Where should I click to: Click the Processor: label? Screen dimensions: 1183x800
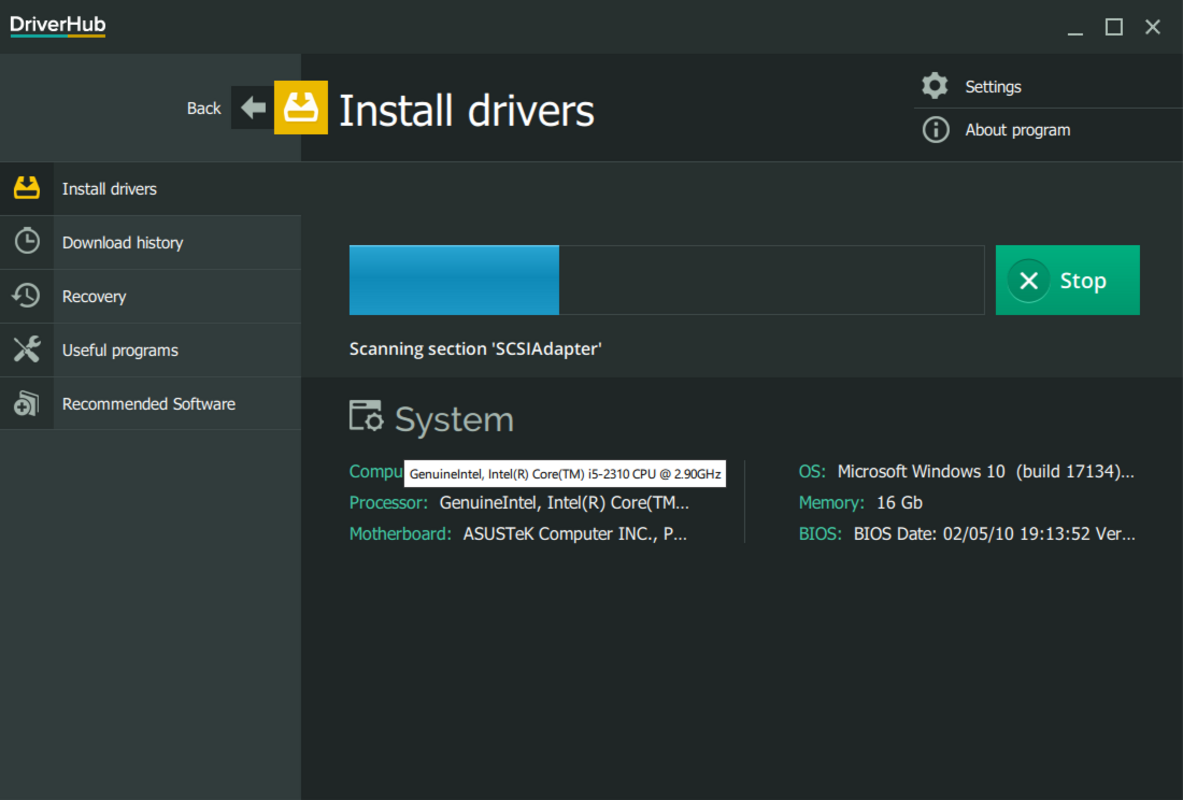pyautogui.click(x=388, y=503)
